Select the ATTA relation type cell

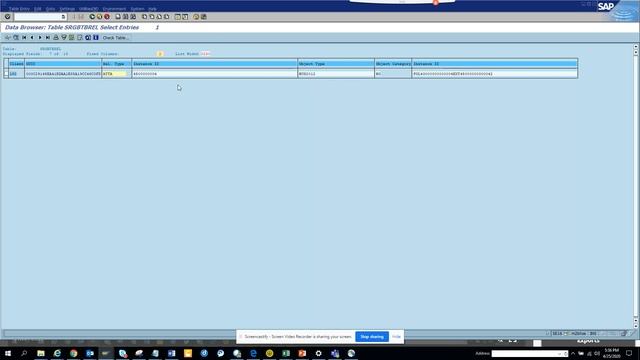point(116,74)
